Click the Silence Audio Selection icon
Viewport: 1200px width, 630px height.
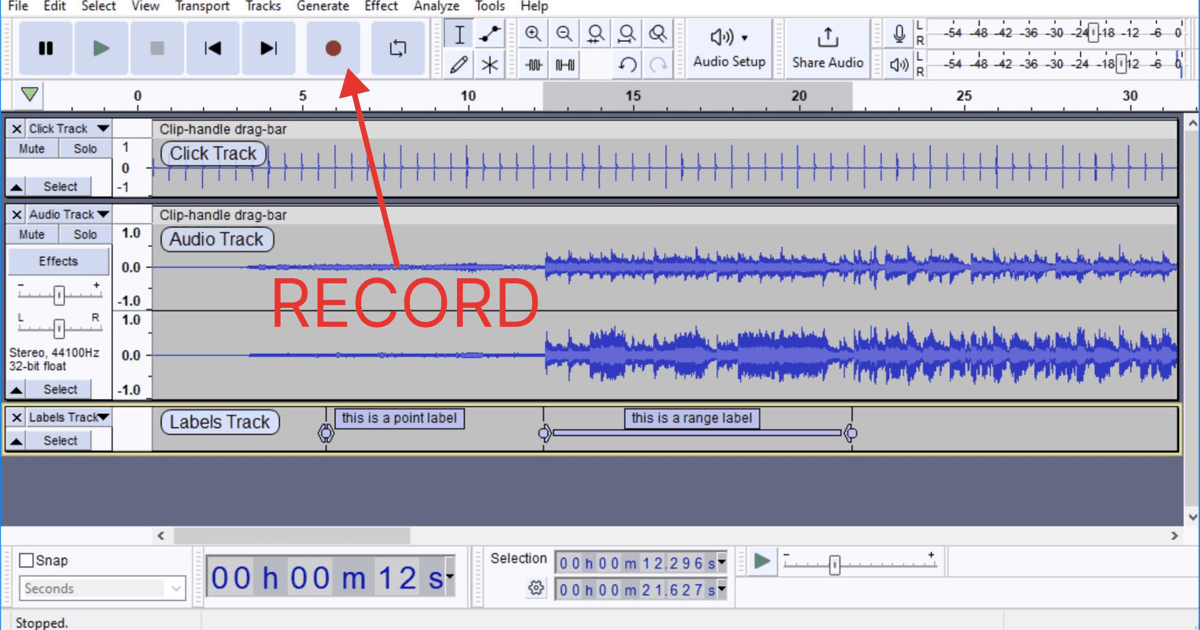tap(565, 64)
